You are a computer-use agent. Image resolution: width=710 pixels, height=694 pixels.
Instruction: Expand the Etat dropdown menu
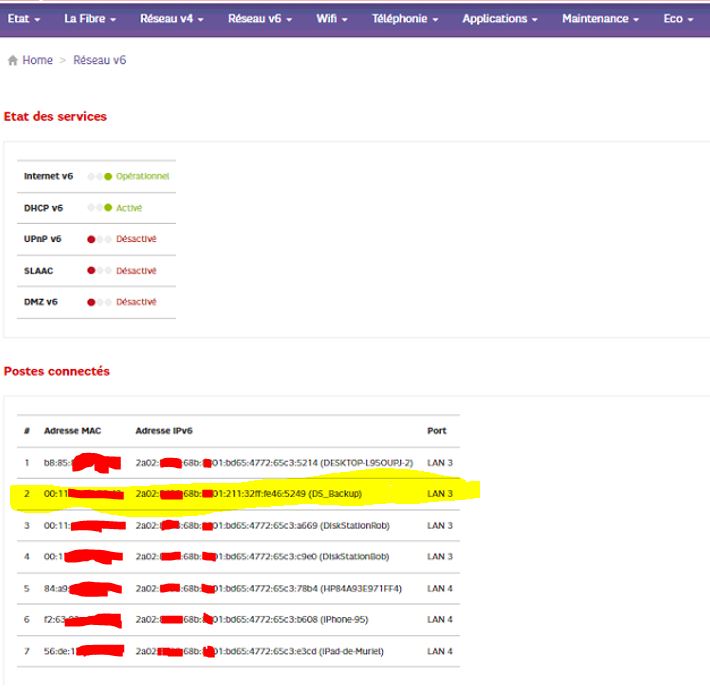[x=24, y=19]
